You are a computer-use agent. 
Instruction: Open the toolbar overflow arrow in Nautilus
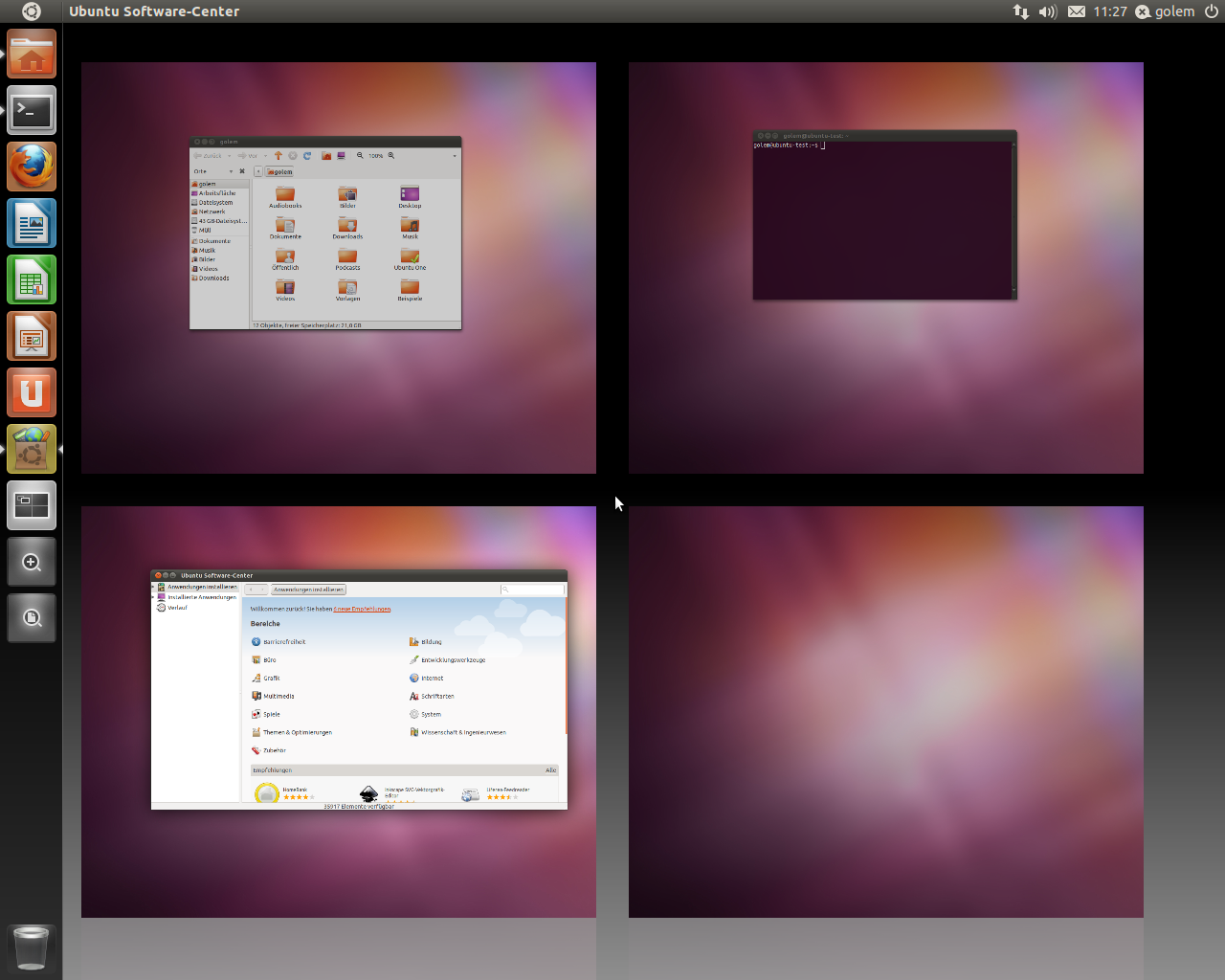pos(455,155)
